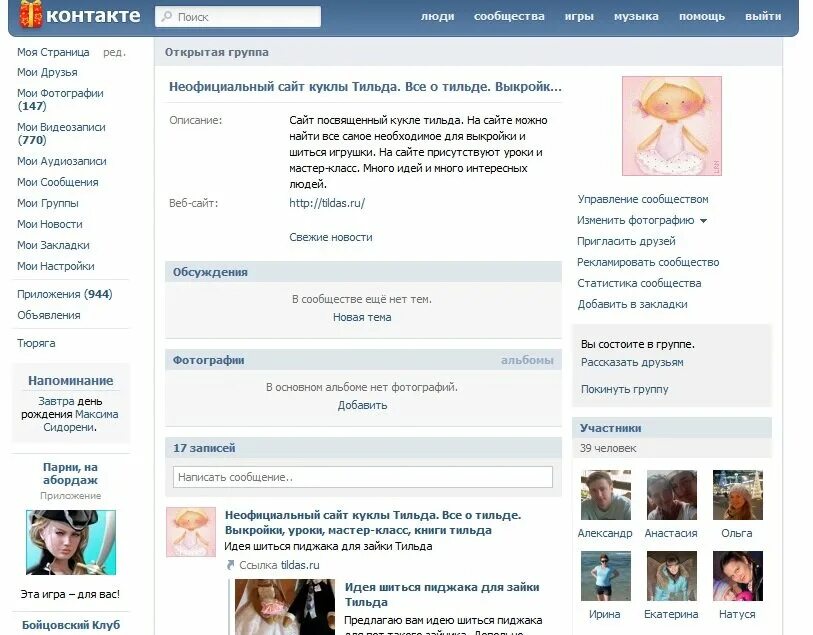Open Мои Видеозаписи (770)
Screen dimensions: 813x635
pos(61,133)
